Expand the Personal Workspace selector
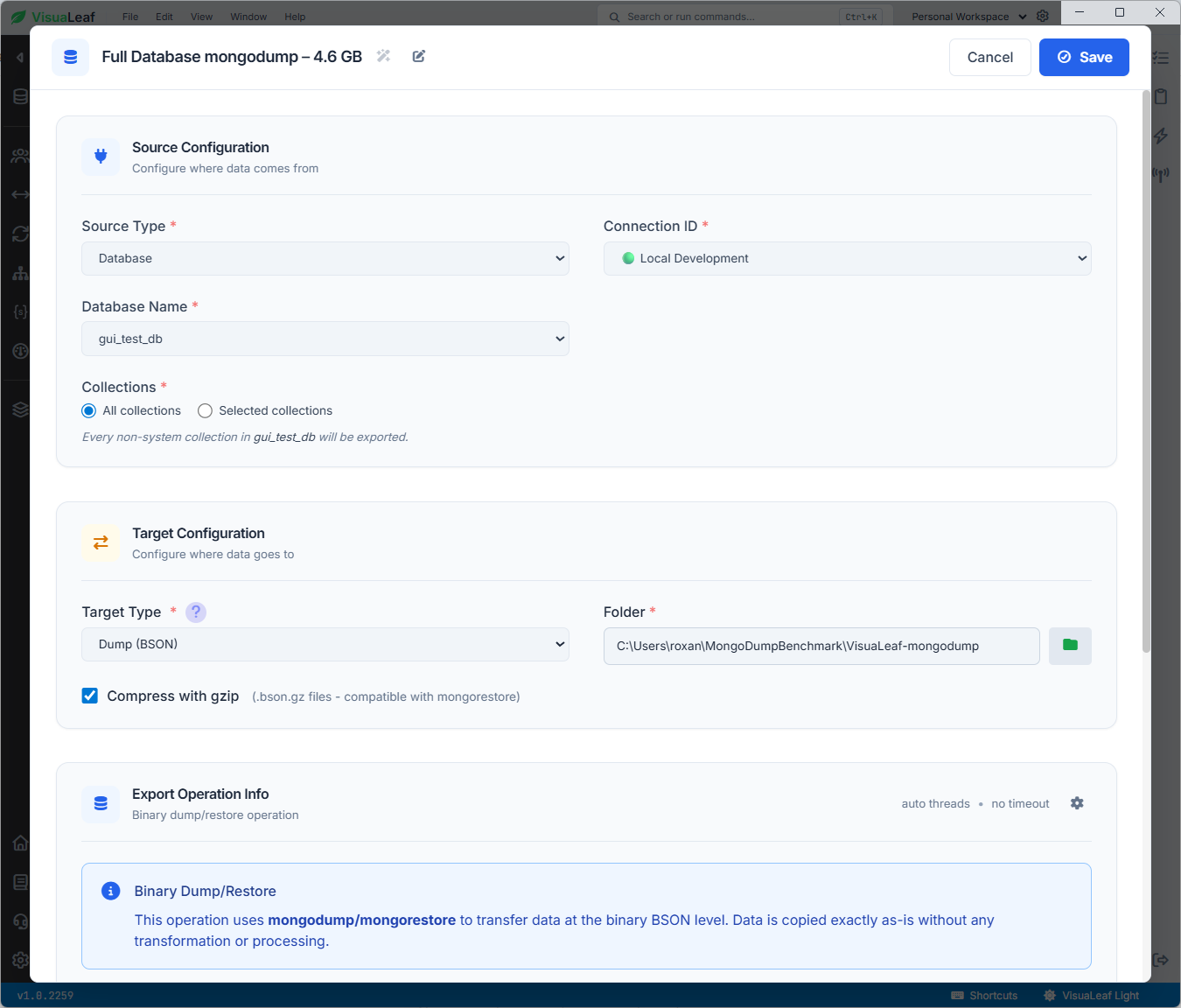The height and width of the screenshot is (1008, 1181). 968,17
